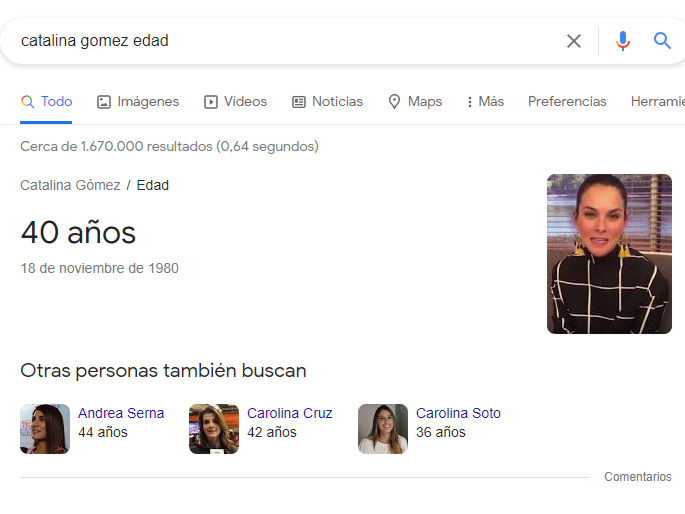The height and width of the screenshot is (514, 685).
Task: Open Catalina Gómez's portrait photo
Action: [x=609, y=254]
